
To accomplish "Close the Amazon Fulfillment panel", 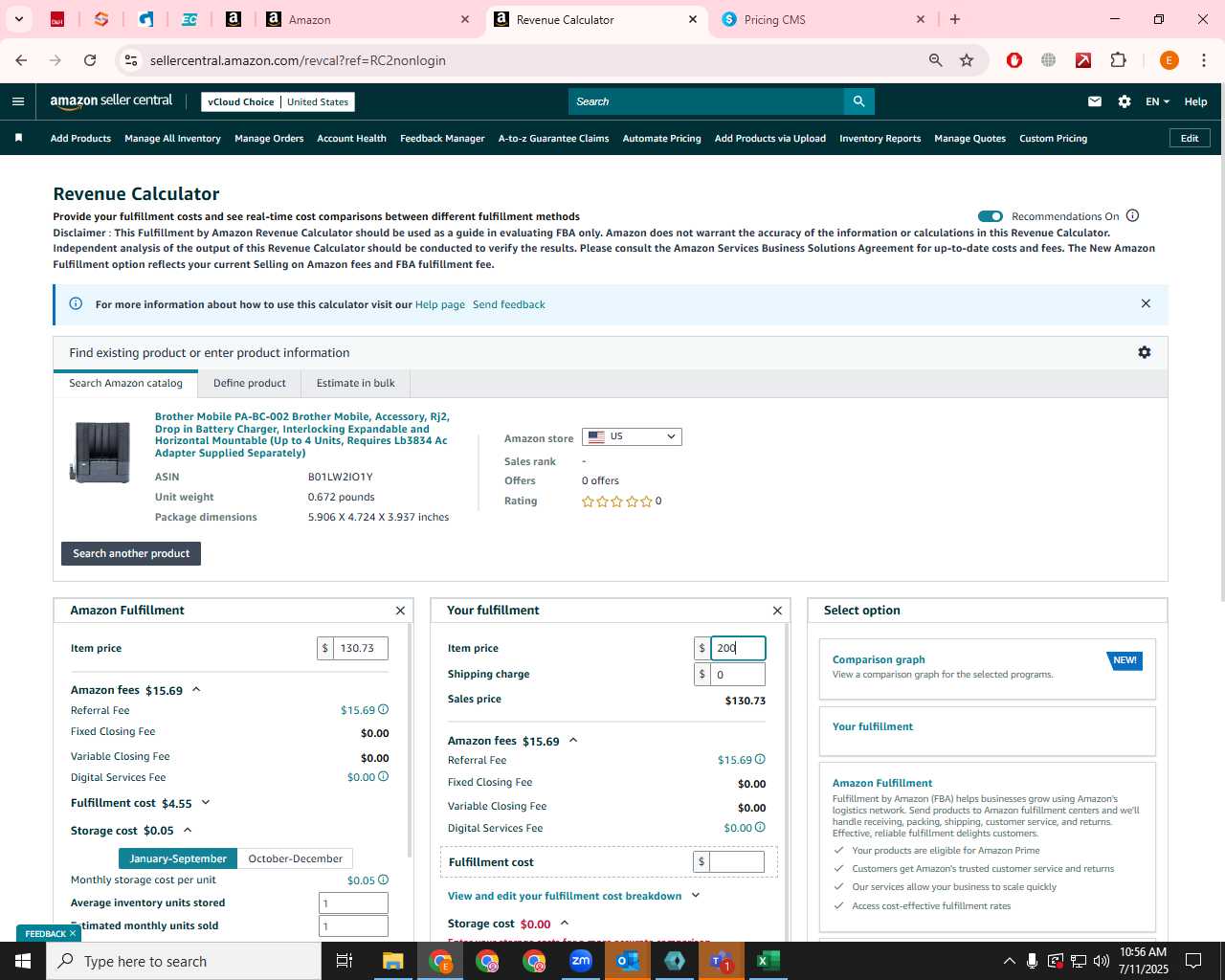I will click(400, 611).
